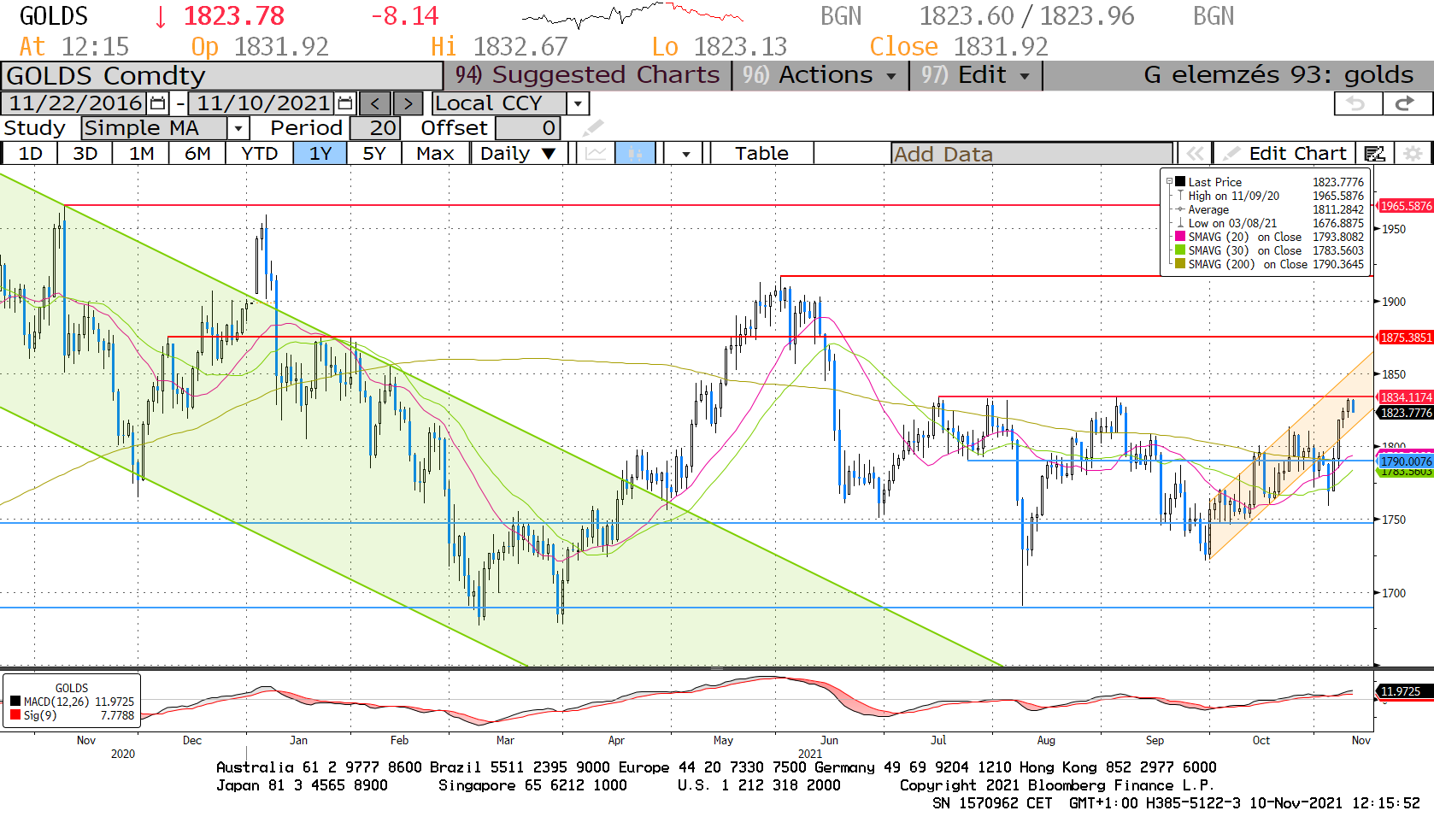Viewport: 1434px width, 840px height.
Task: Expand the chart type dropdown arrow
Action: 685,154
